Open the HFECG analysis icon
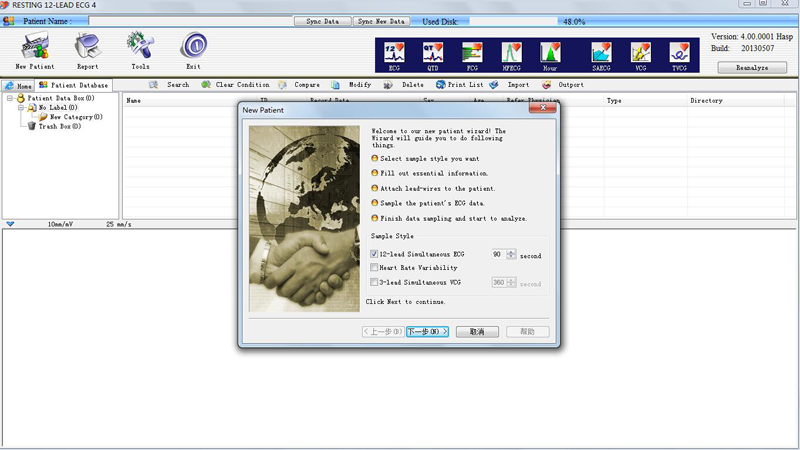 click(511, 53)
